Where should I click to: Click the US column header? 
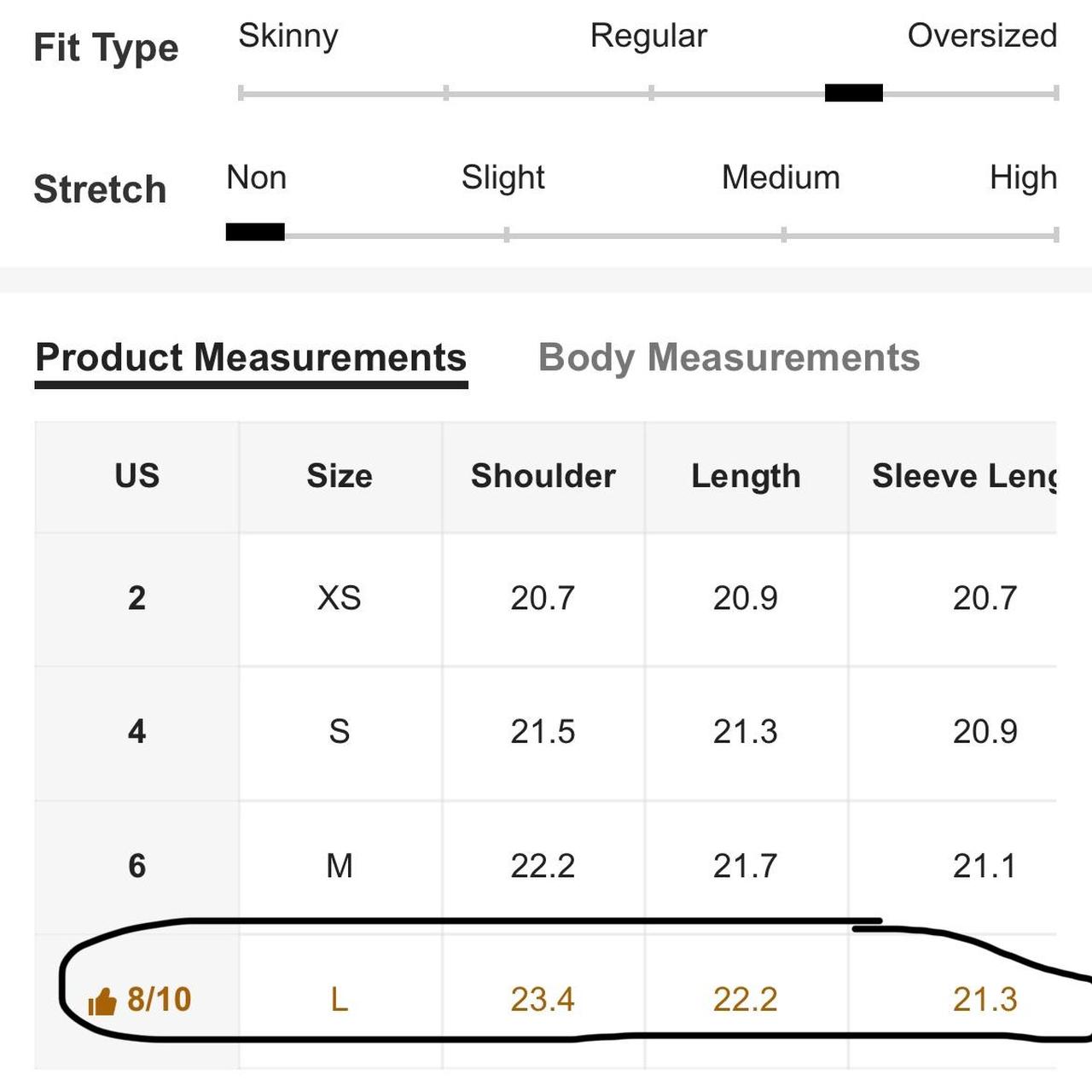point(136,476)
